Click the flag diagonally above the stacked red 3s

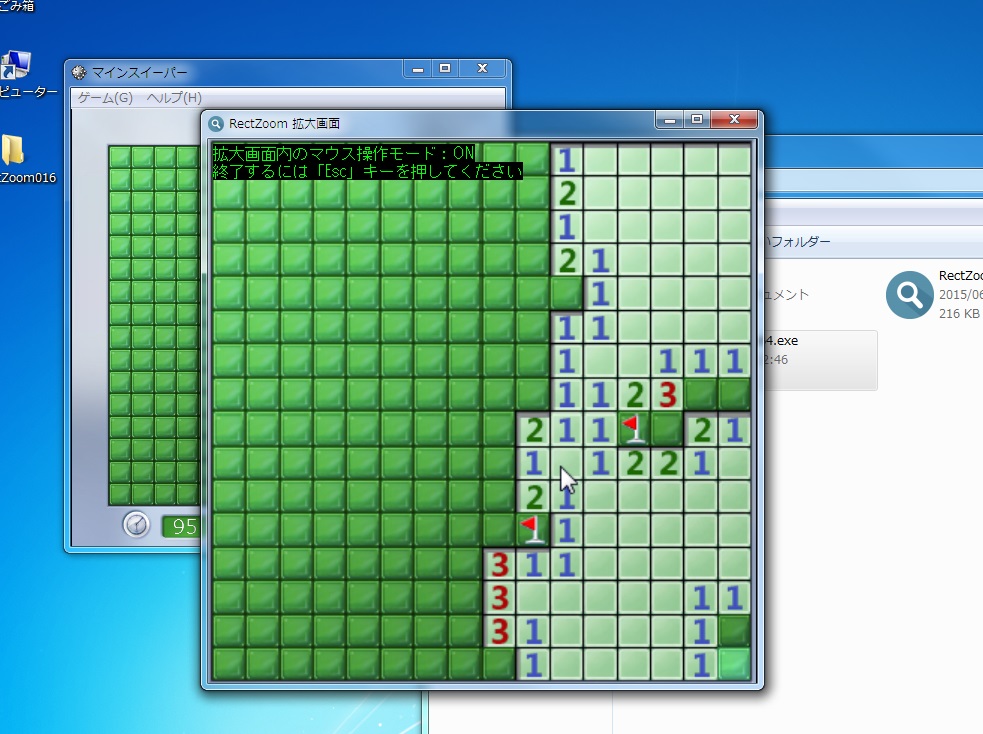coord(533,530)
